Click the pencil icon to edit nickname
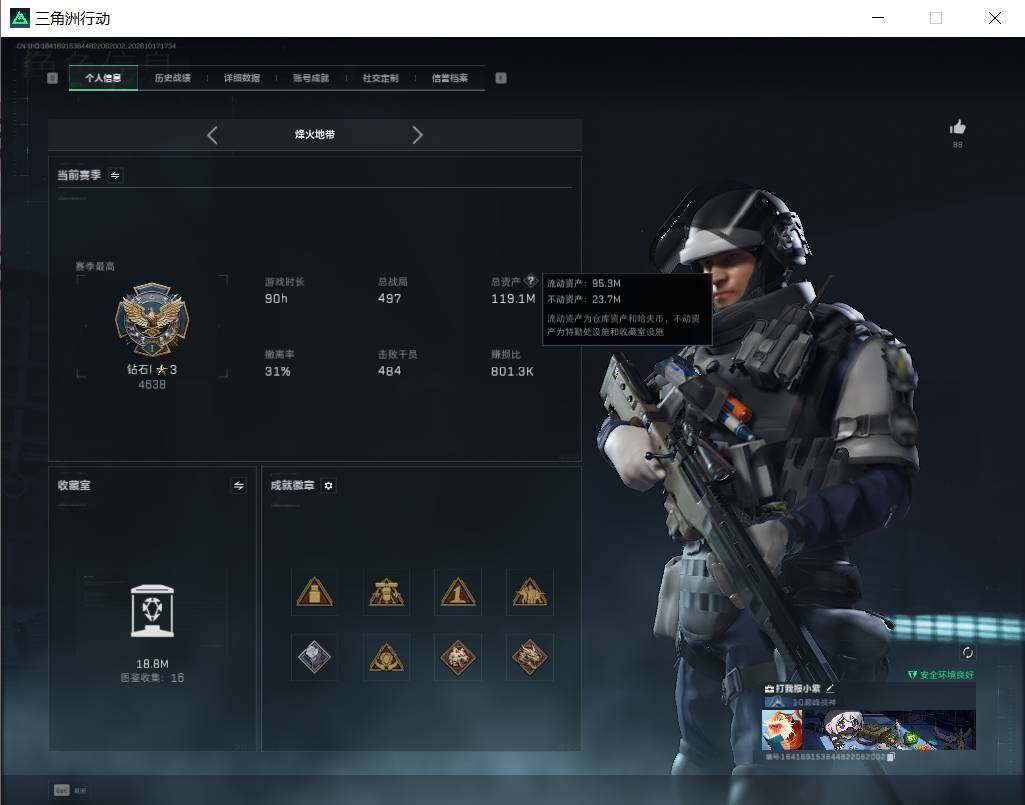Viewport: 1025px width, 805px height. (830, 688)
